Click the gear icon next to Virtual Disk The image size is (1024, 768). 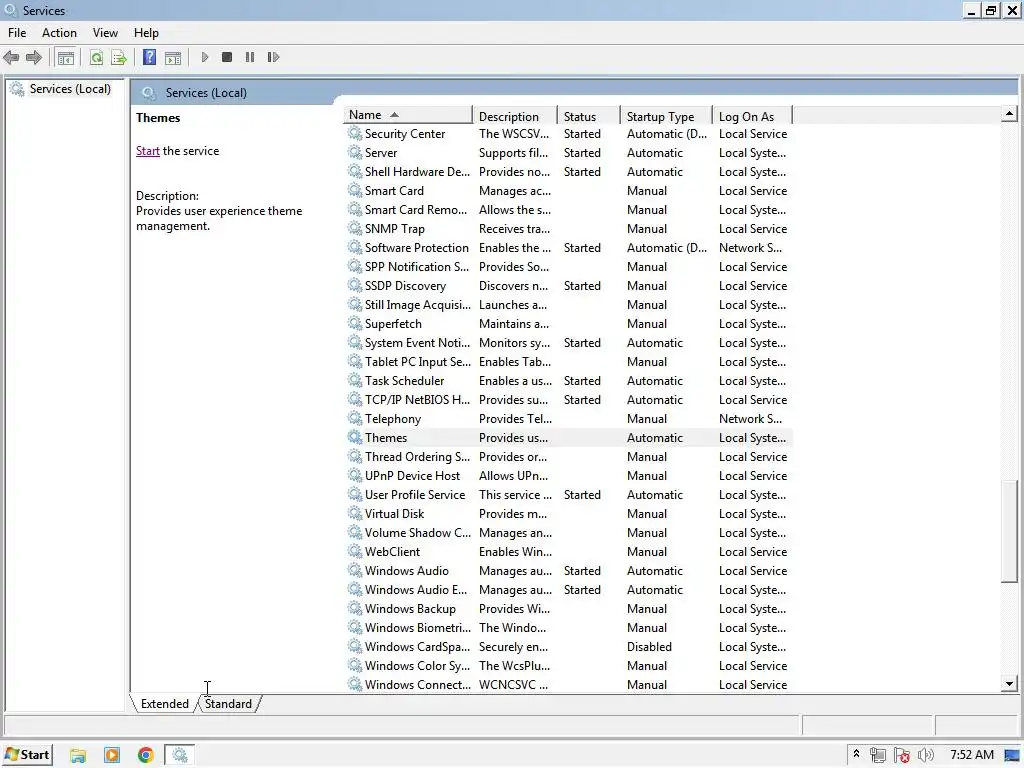click(355, 513)
